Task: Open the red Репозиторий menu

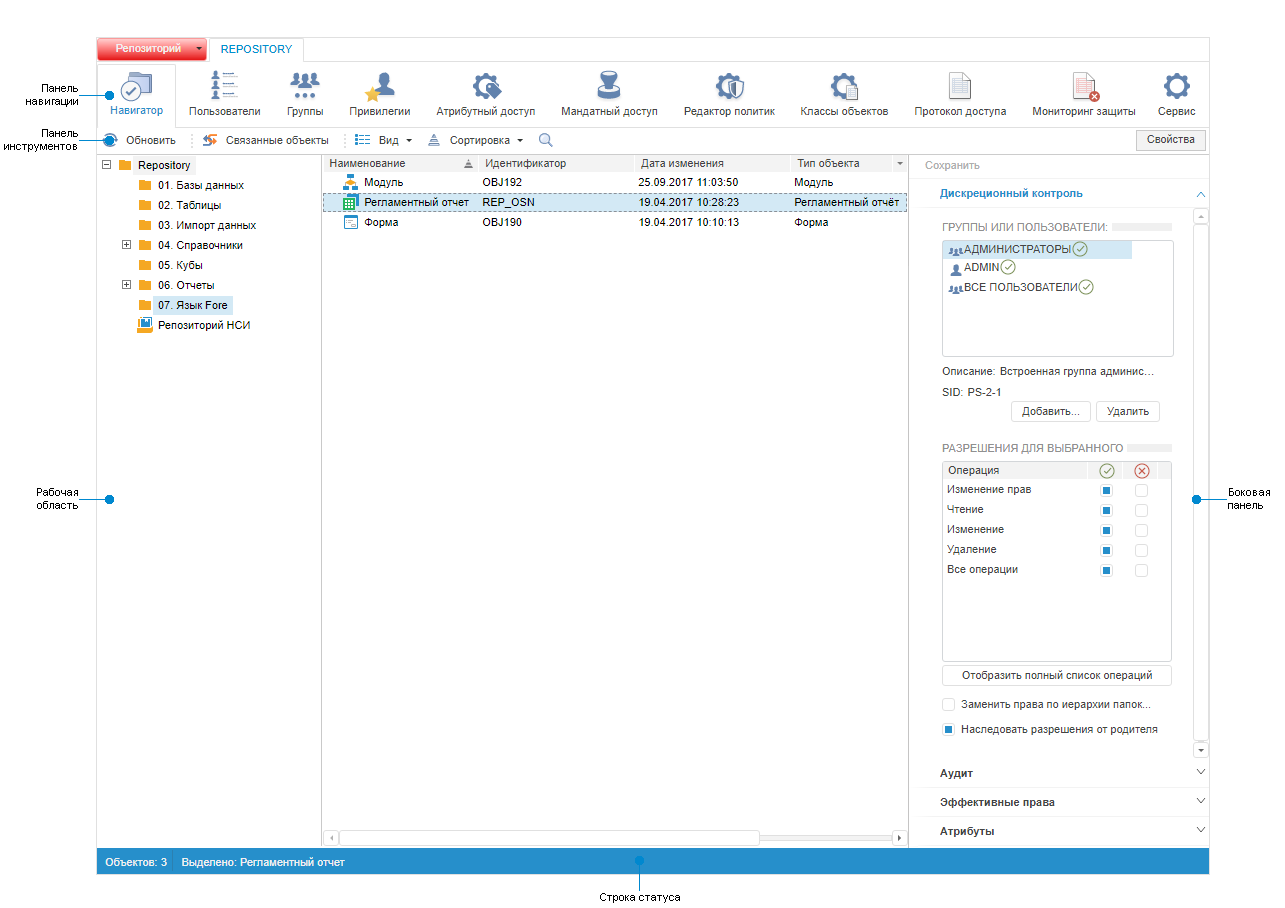Action: coord(151,49)
